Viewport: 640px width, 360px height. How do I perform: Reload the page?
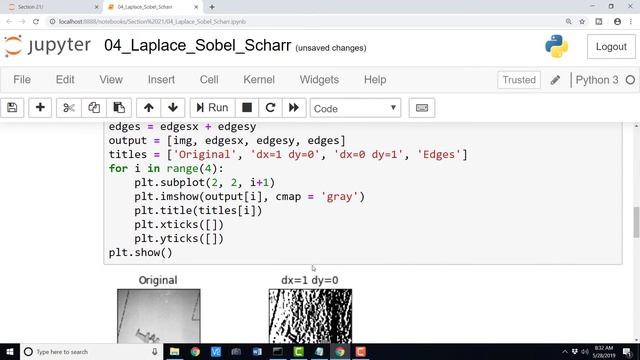[36, 22]
